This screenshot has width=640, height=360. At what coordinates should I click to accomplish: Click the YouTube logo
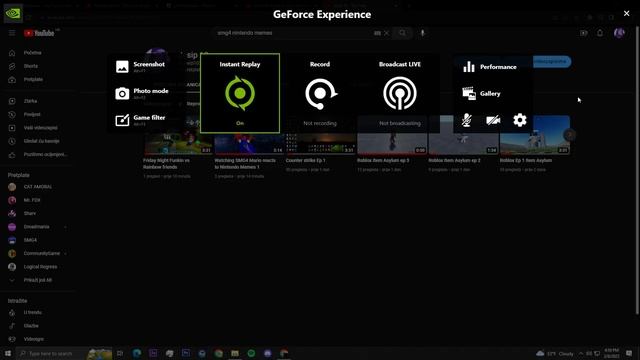pyautogui.click(x=39, y=33)
